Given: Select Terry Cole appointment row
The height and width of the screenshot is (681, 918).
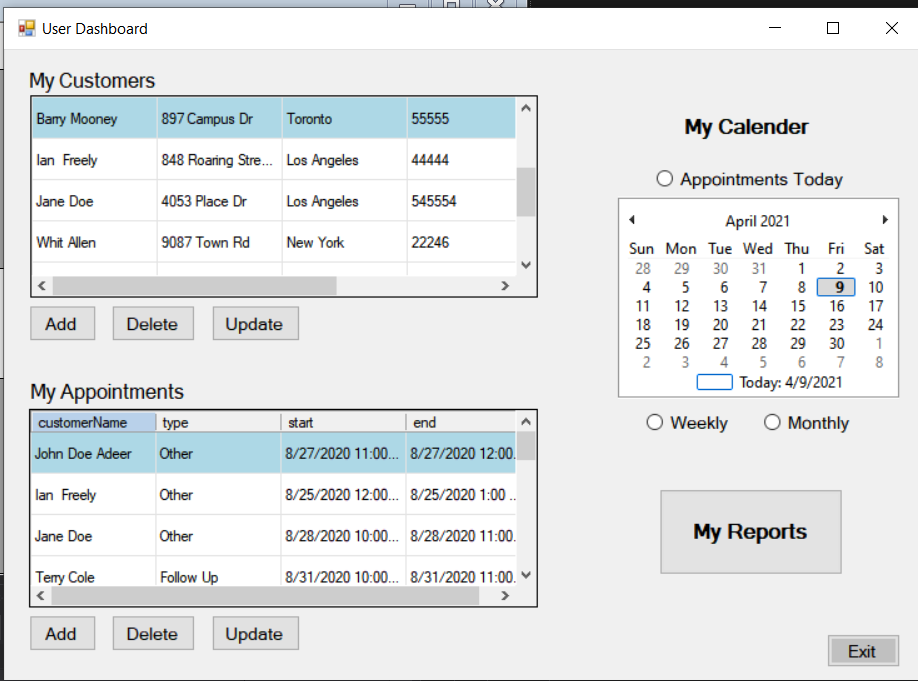Looking at the screenshot, I should (273, 572).
